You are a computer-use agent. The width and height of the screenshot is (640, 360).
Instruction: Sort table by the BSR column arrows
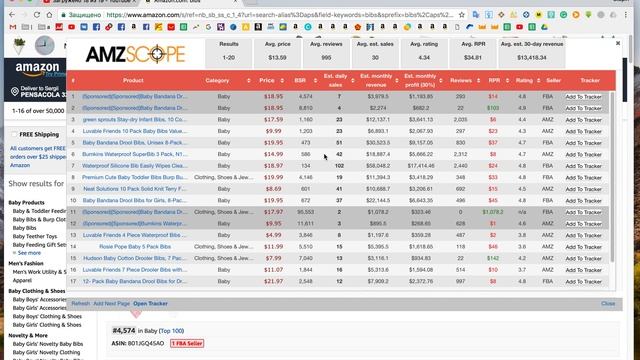(x=316, y=81)
